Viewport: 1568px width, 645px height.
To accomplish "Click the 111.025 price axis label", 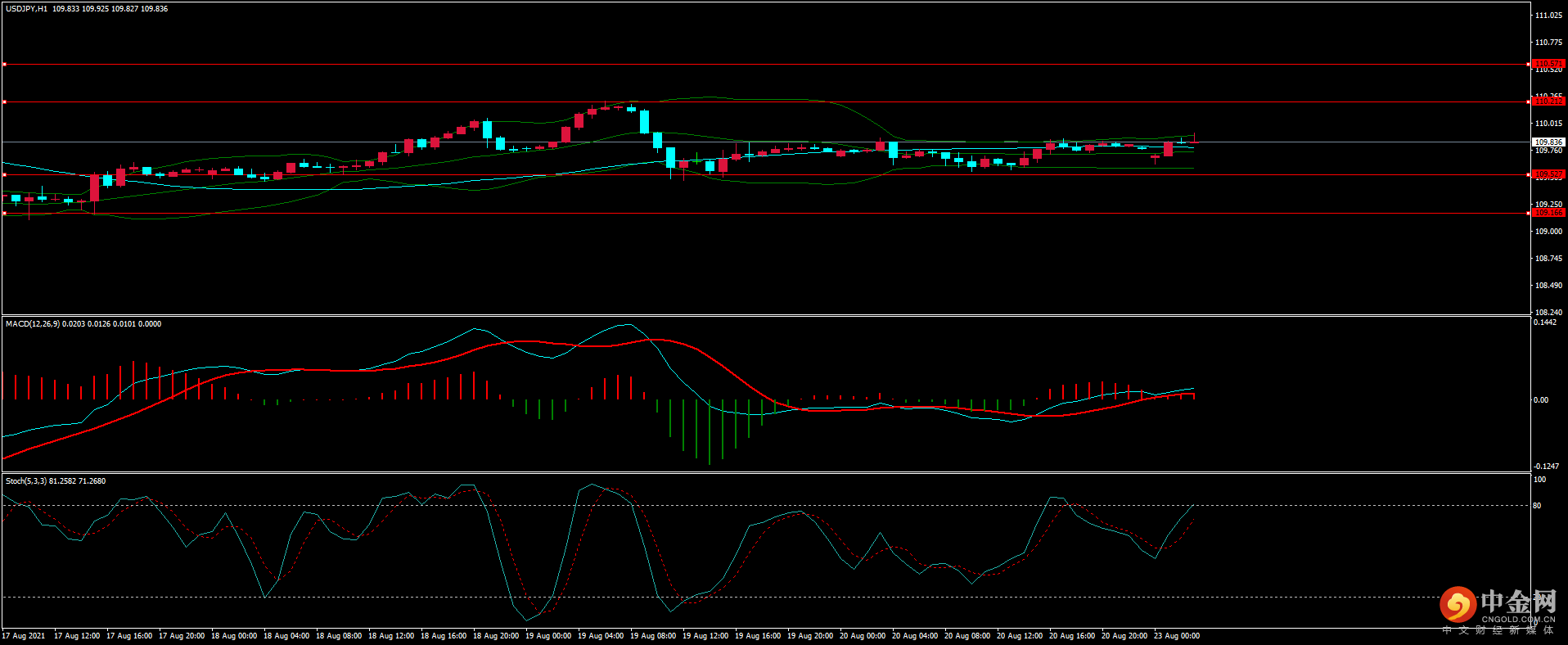I will pyautogui.click(x=1548, y=16).
